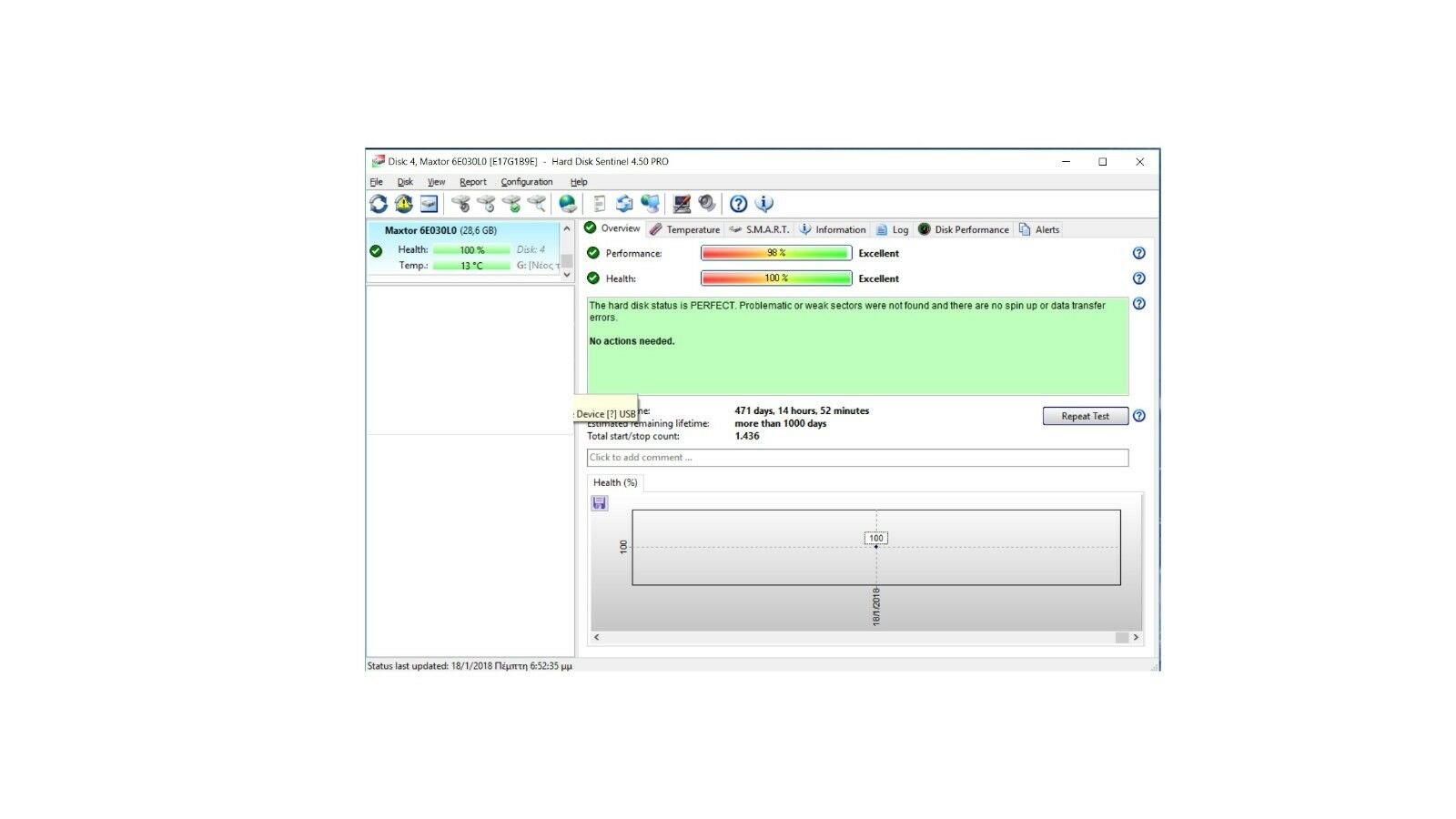The image size is (1456, 819).
Task: Click the green disk status message box
Action: click(x=857, y=346)
